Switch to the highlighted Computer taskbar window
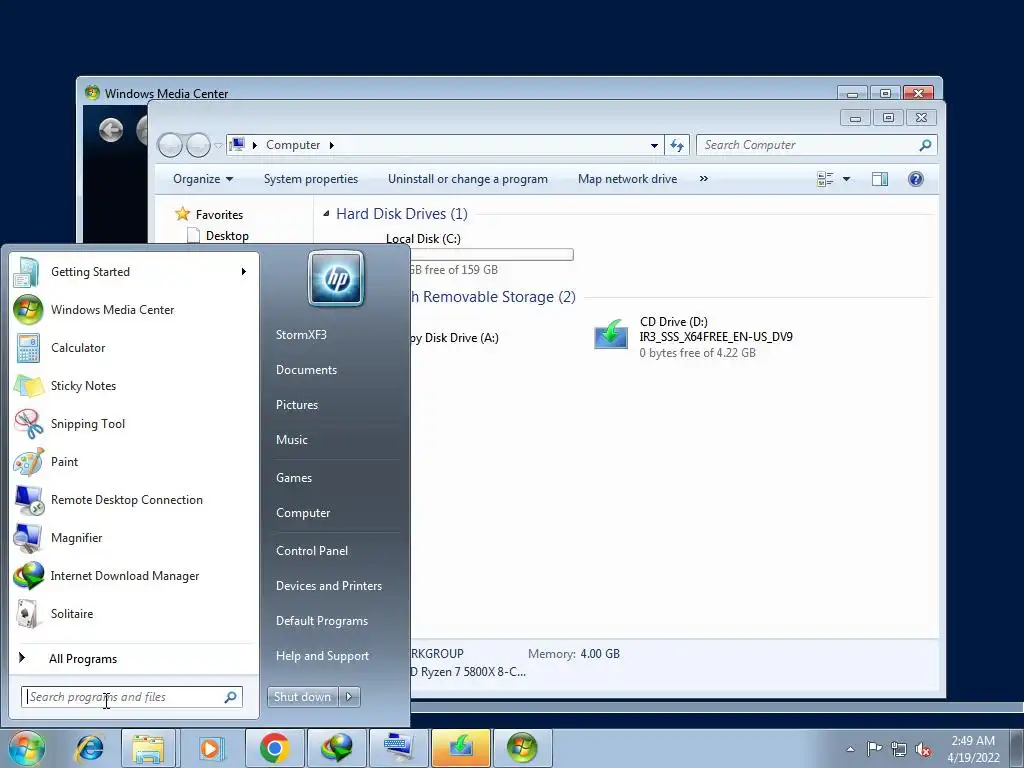This screenshot has width=1024, height=768. coord(460,748)
